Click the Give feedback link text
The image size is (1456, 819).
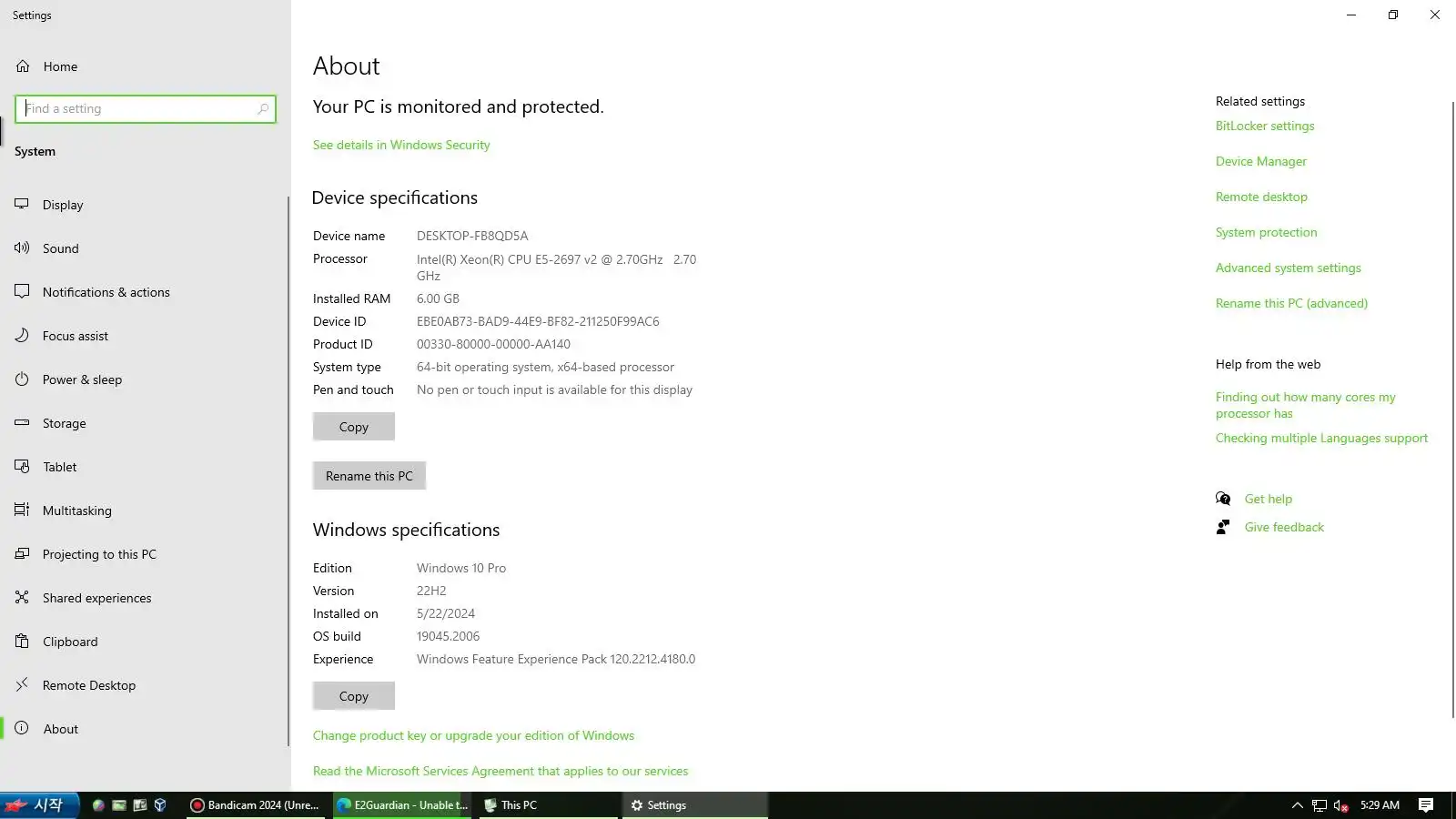1284,527
